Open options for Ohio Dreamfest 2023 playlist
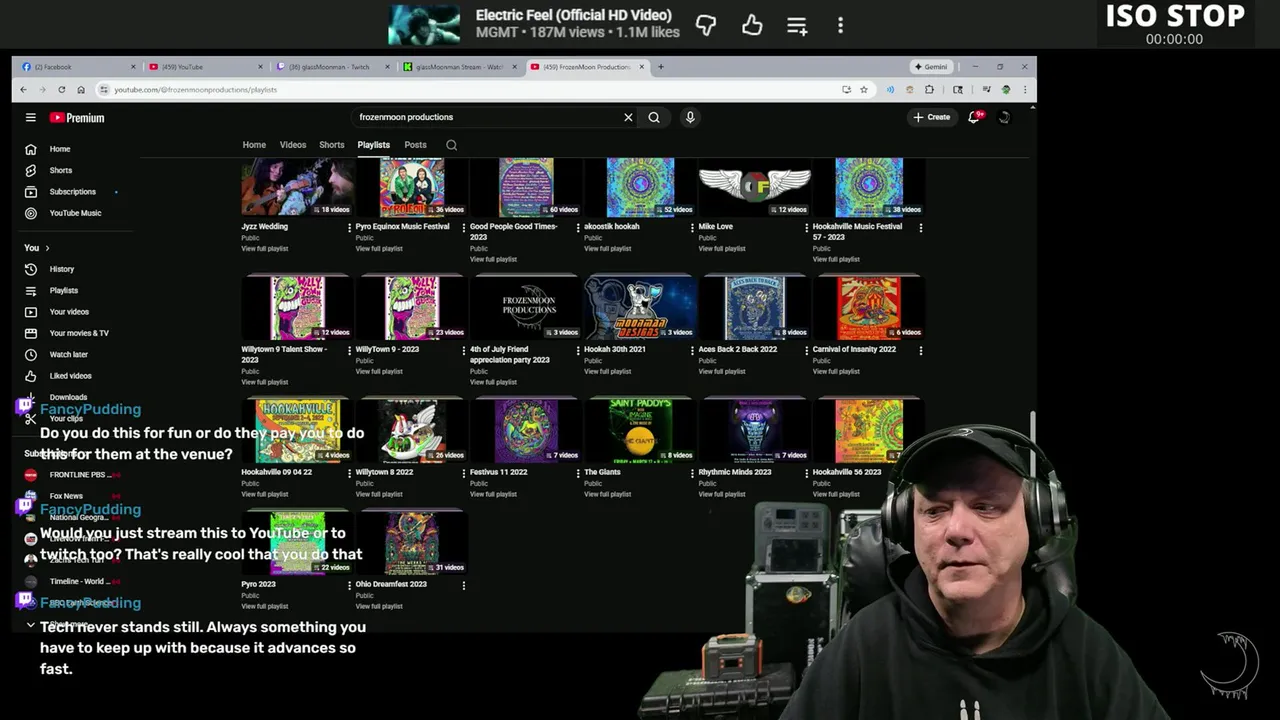Screen dimensions: 1280x720 463,586
